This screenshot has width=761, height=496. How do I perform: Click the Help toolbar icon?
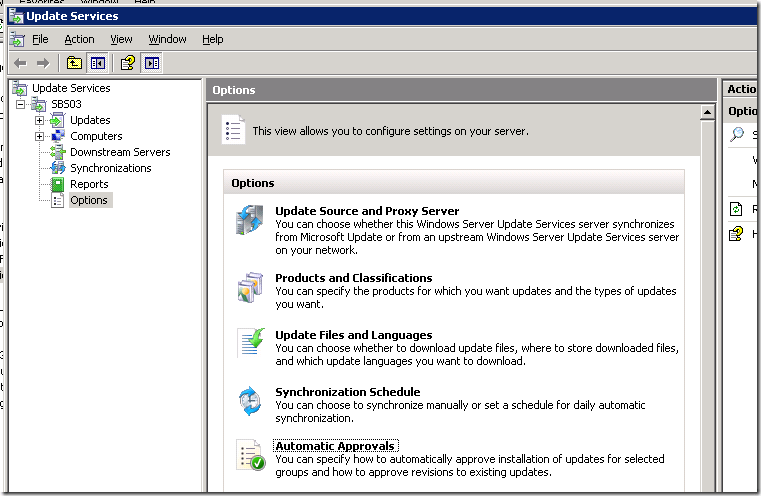pyautogui.click(x=128, y=63)
